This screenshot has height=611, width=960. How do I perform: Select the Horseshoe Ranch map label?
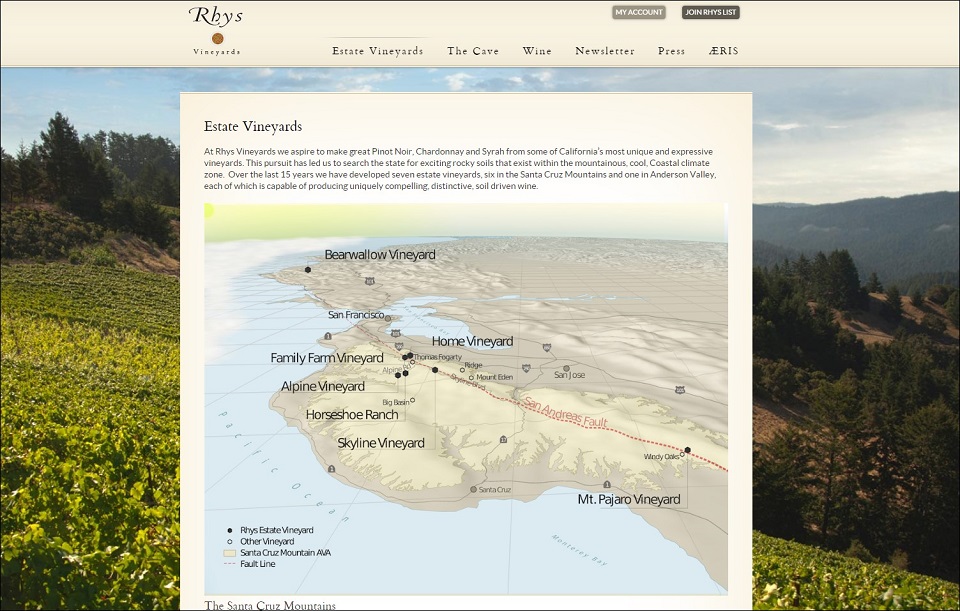click(x=352, y=414)
